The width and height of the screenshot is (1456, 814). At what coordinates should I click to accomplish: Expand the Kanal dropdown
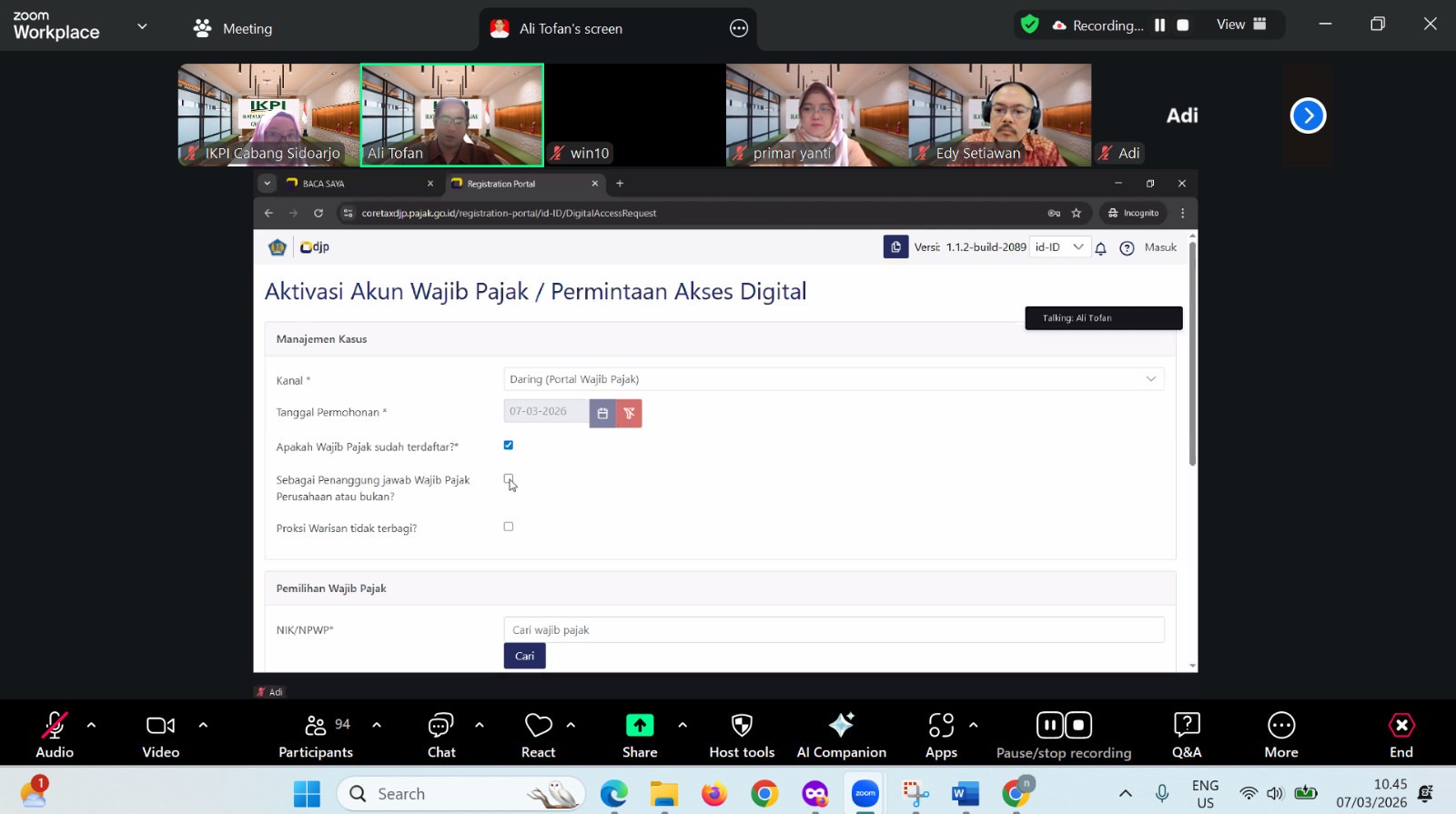833,379
